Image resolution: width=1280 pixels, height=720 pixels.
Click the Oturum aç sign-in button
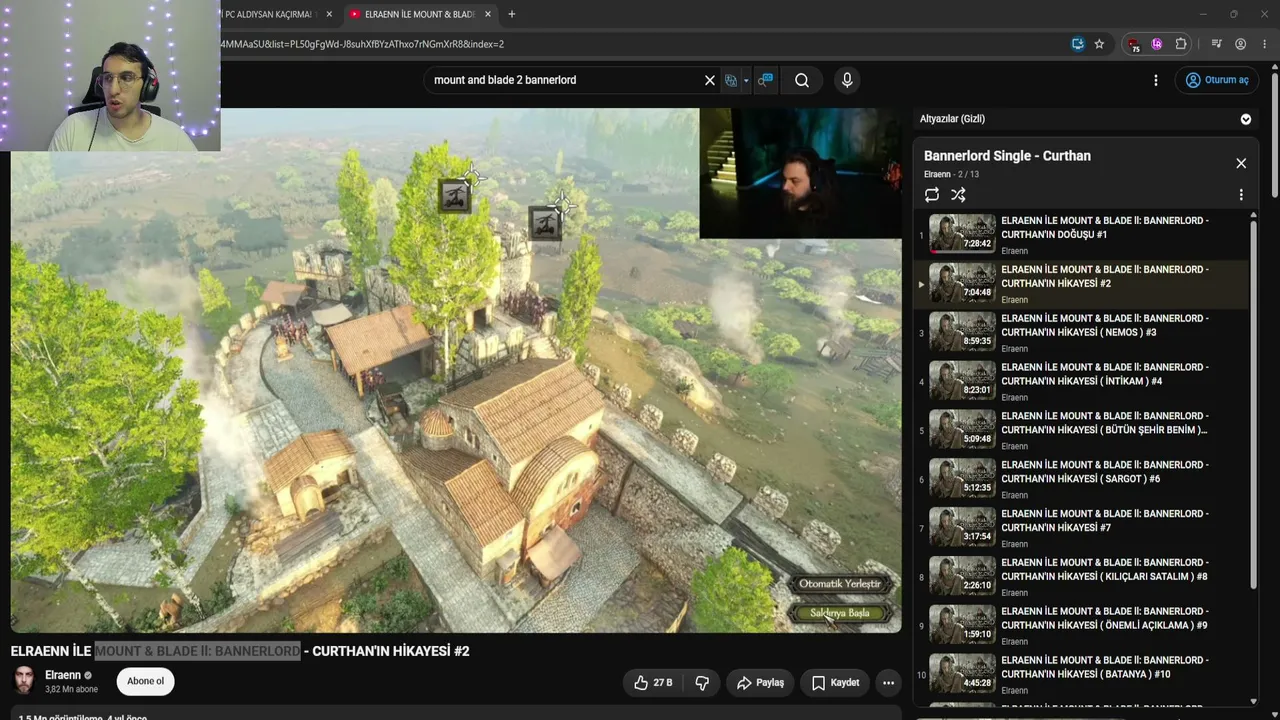tap(1217, 80)
